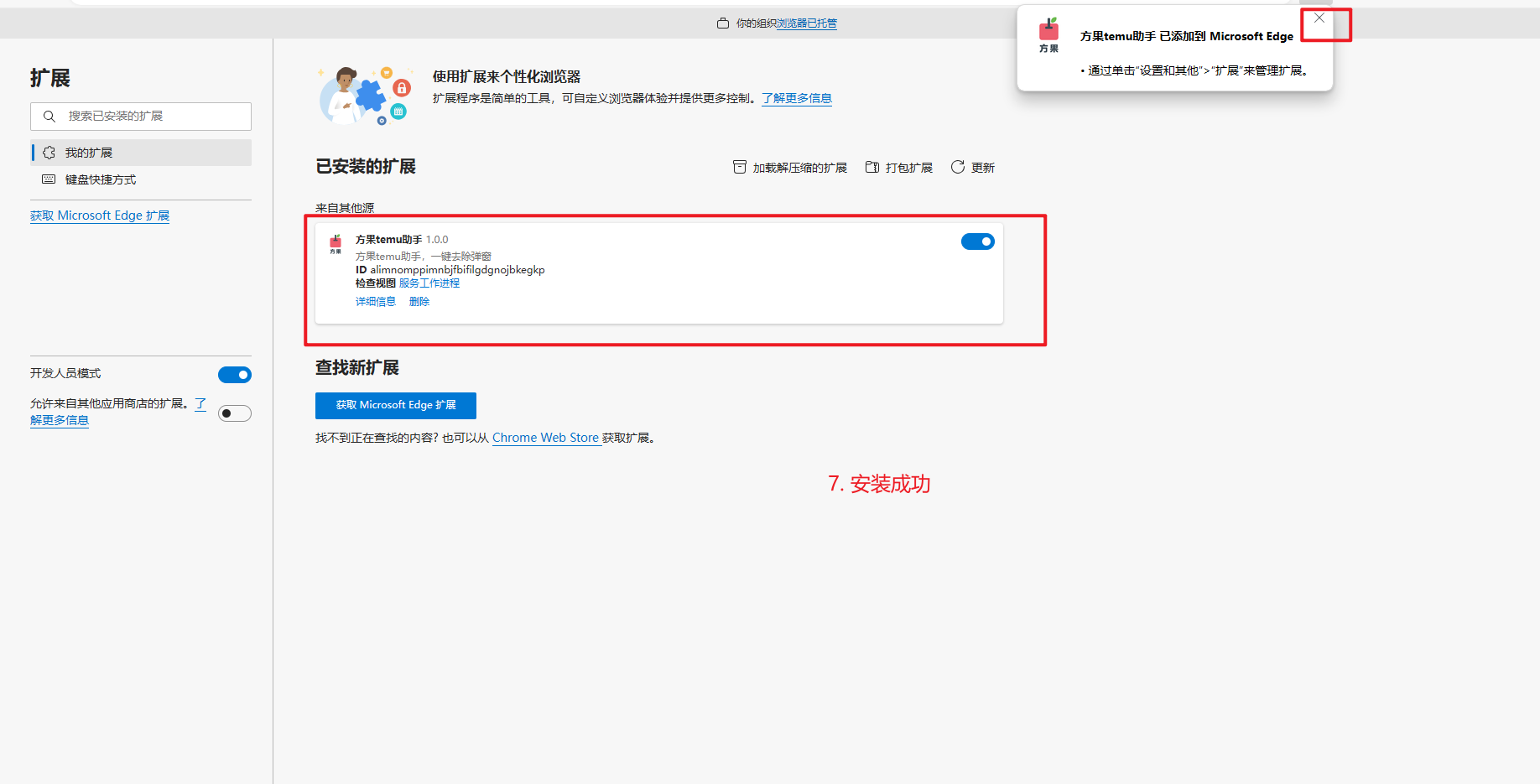Click the personalize-browser illustration

[x=366, y=96]
